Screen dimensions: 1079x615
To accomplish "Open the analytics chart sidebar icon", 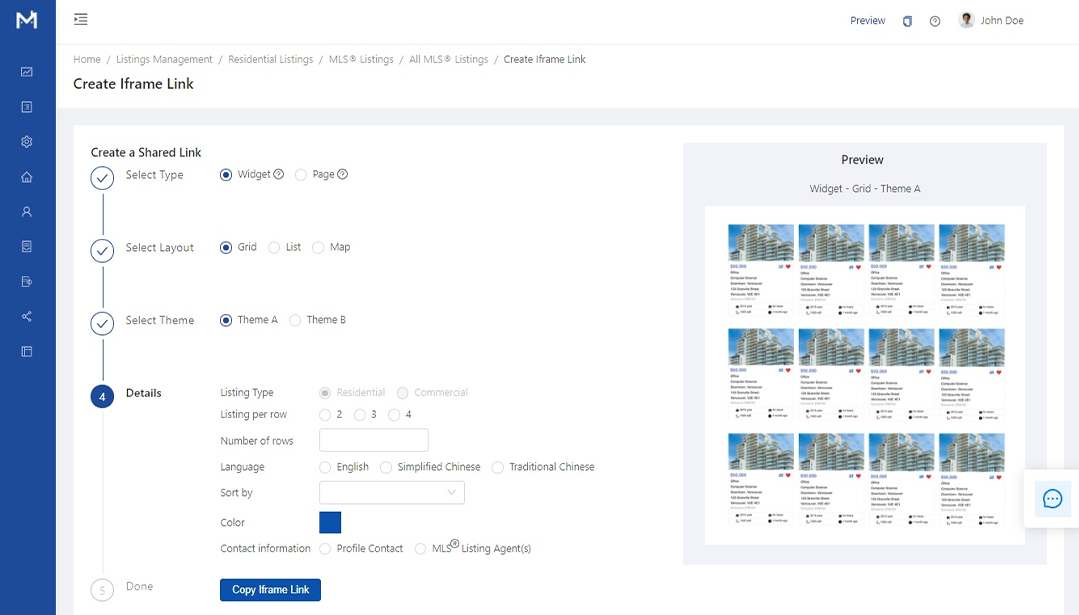I will (x=27, y=72).
